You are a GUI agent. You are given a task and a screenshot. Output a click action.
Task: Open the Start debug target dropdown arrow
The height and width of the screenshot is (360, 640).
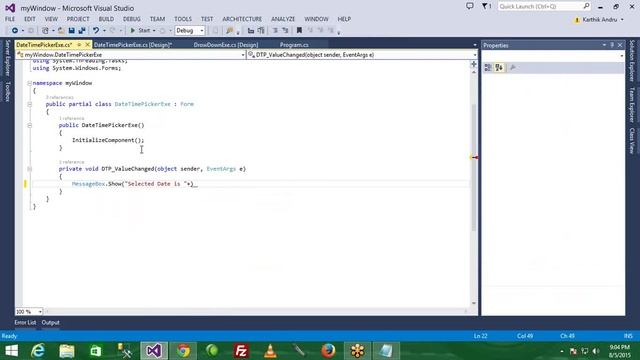pyautogui.click(x=154, y=31)
